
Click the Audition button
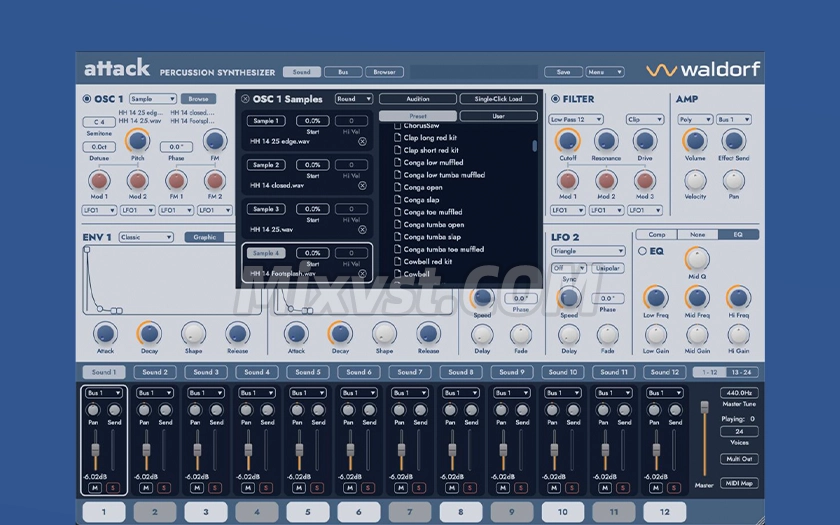point(418,99)
